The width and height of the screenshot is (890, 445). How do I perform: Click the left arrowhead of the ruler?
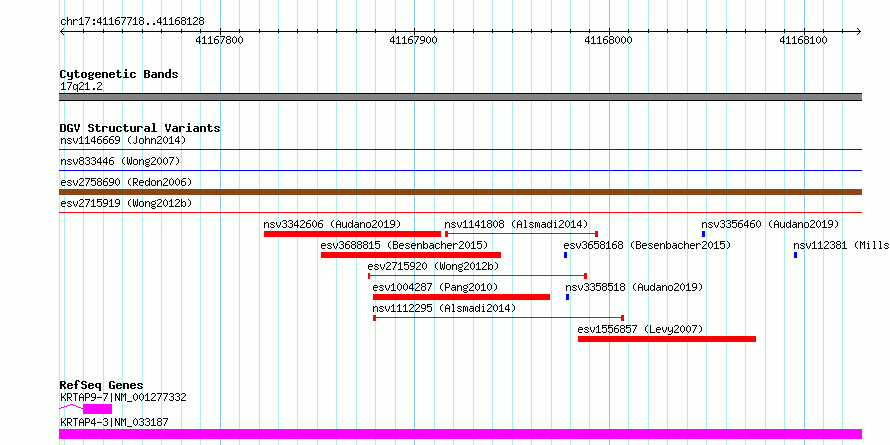point(62,31)
